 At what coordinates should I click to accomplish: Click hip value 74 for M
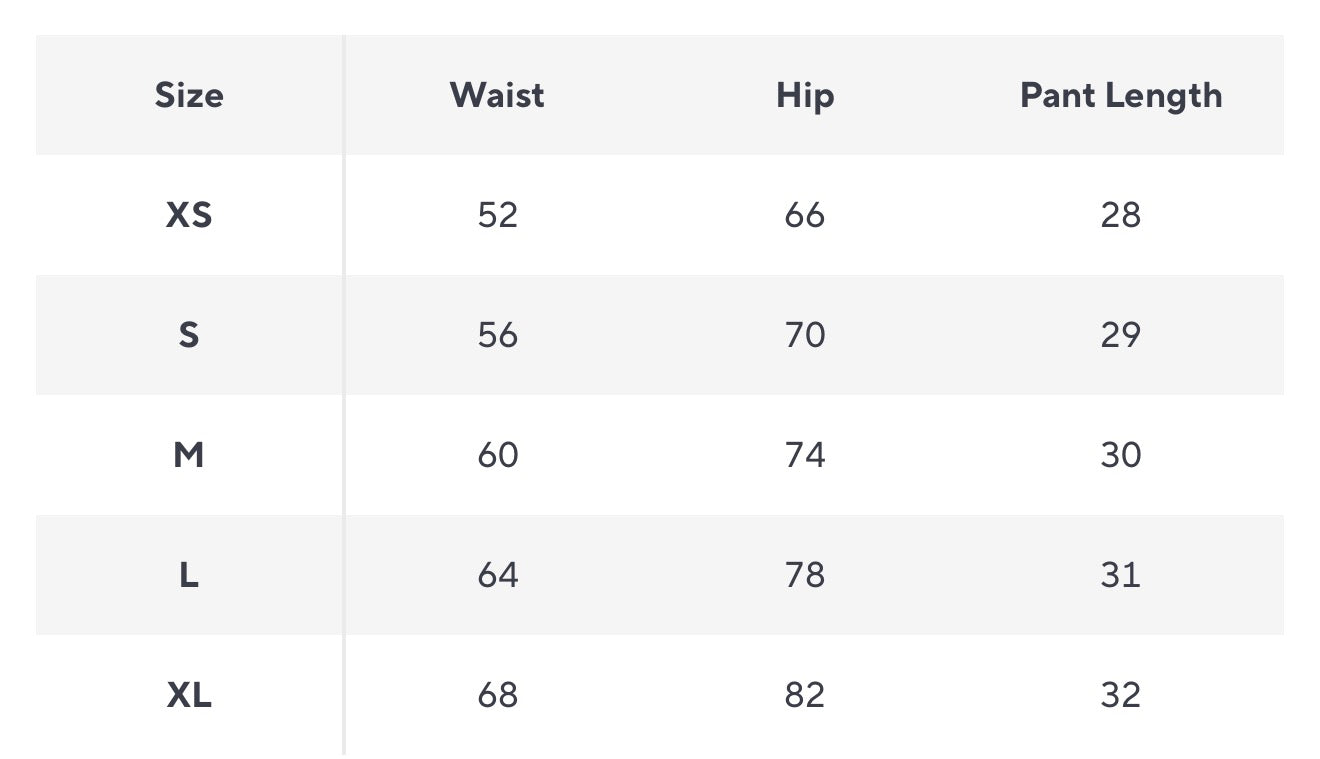(805, 455)
